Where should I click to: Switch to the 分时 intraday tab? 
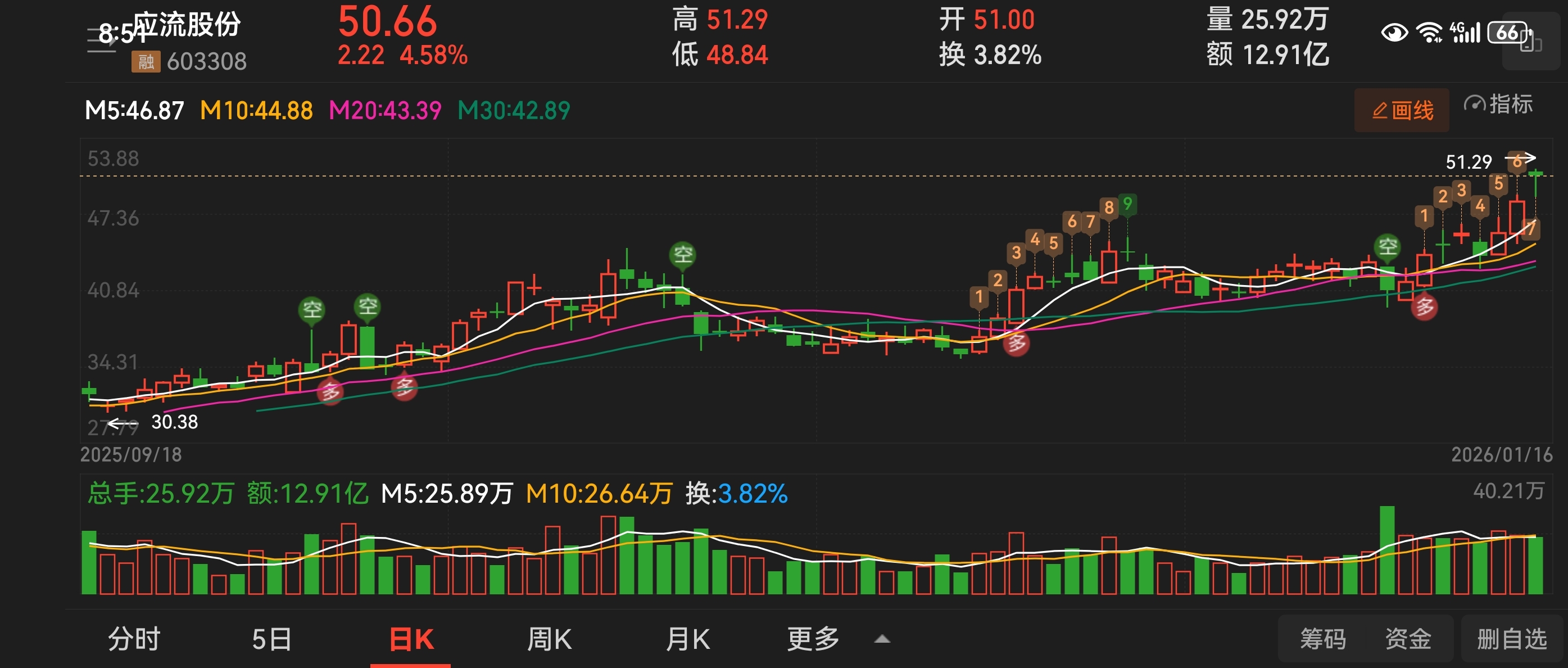(x=134, y=639)
